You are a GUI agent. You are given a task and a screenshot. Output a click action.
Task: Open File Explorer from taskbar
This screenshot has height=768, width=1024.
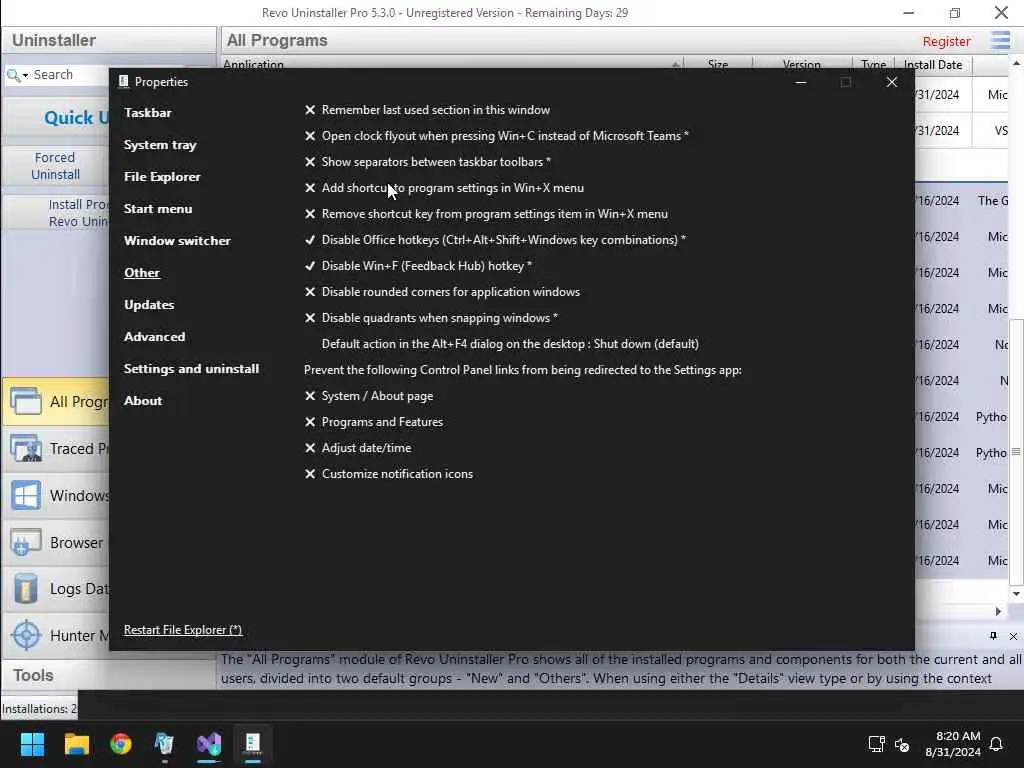(x=77, y=744)
